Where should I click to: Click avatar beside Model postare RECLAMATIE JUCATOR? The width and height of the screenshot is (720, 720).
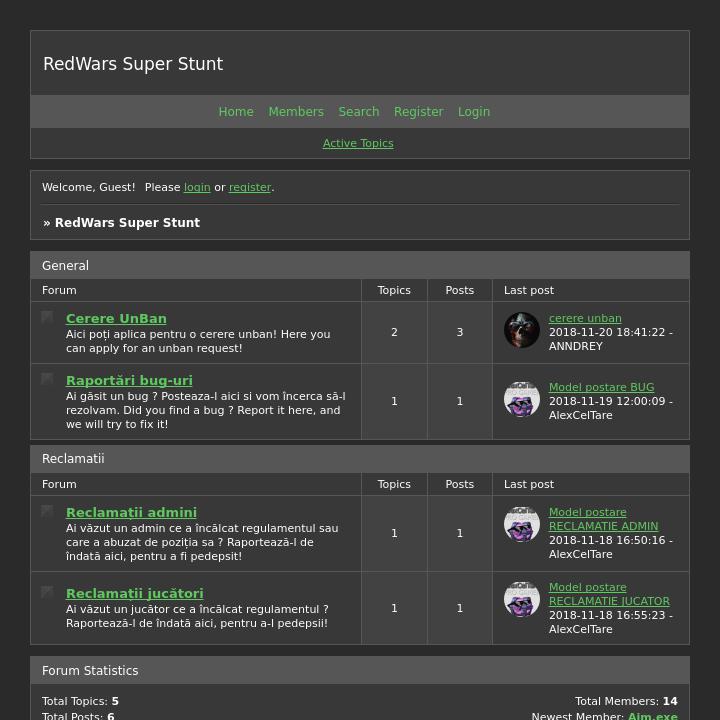coord(522,599)
